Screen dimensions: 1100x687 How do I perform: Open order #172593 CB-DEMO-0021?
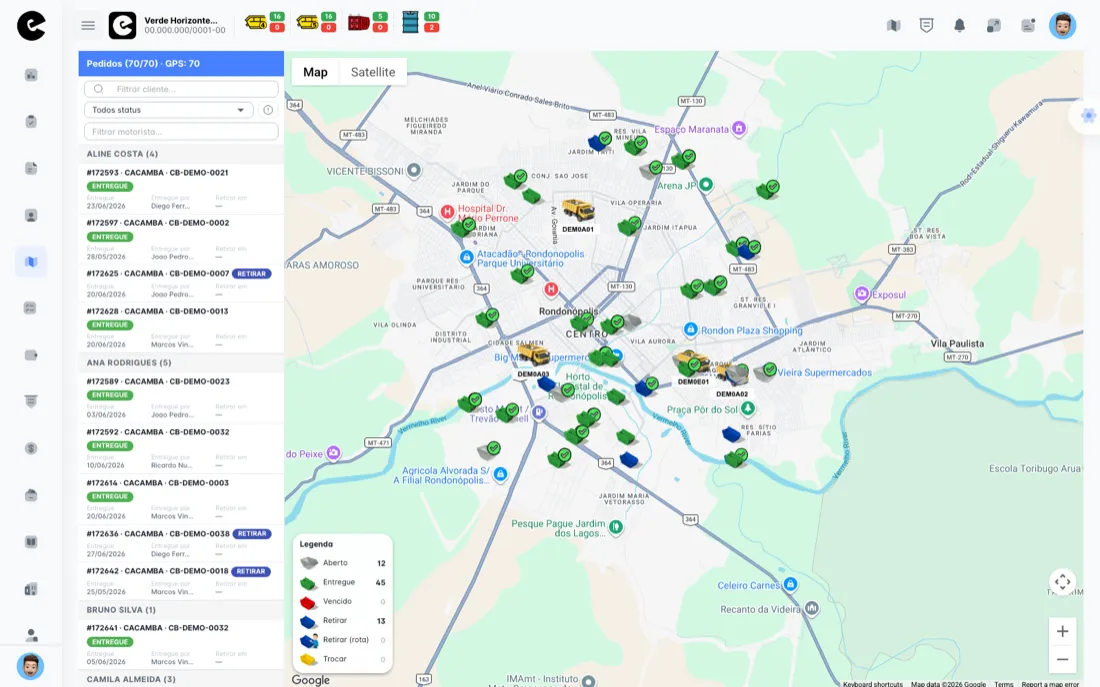181,189
